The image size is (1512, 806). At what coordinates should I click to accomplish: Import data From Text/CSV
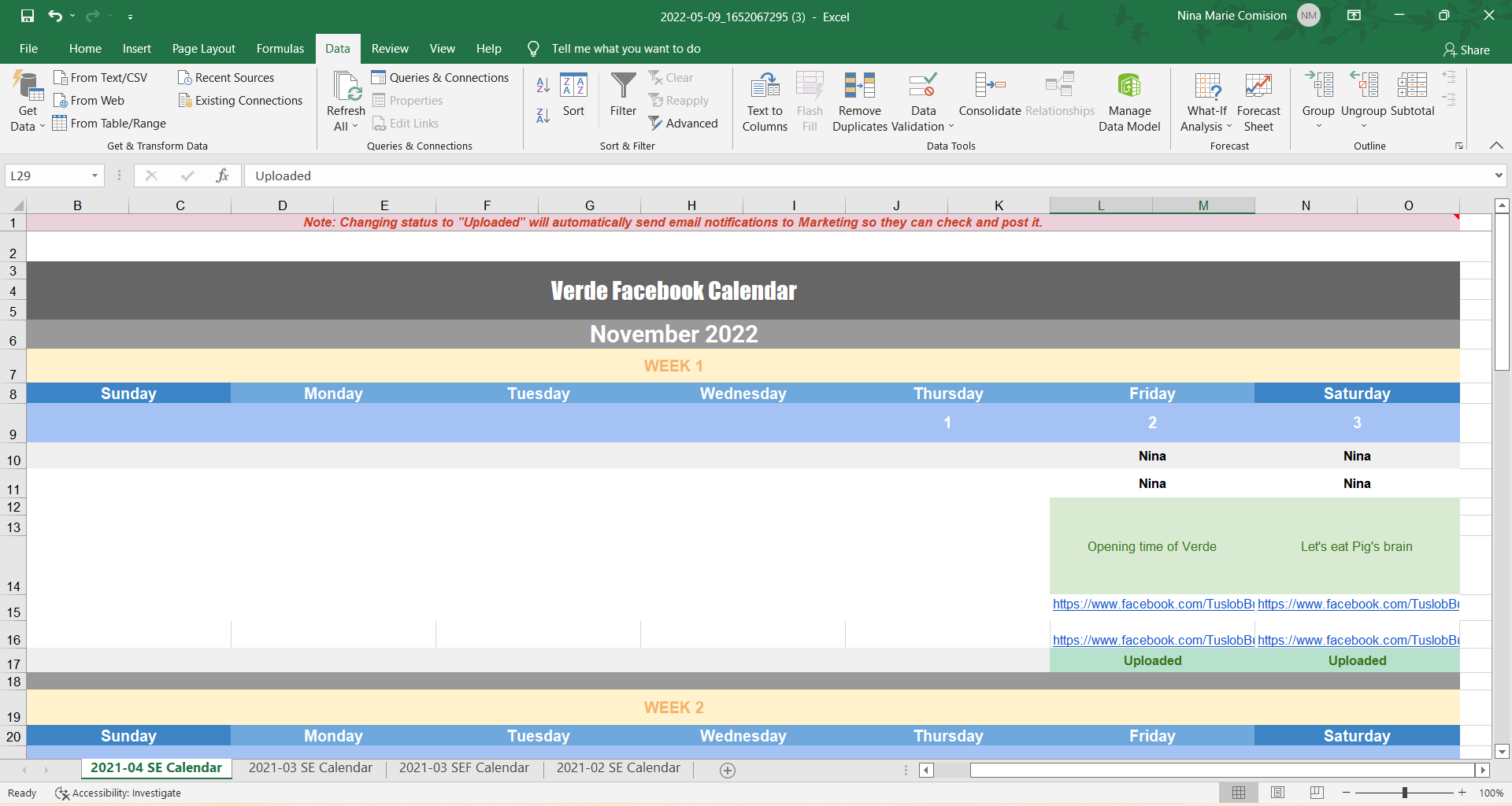pos(100,77)
